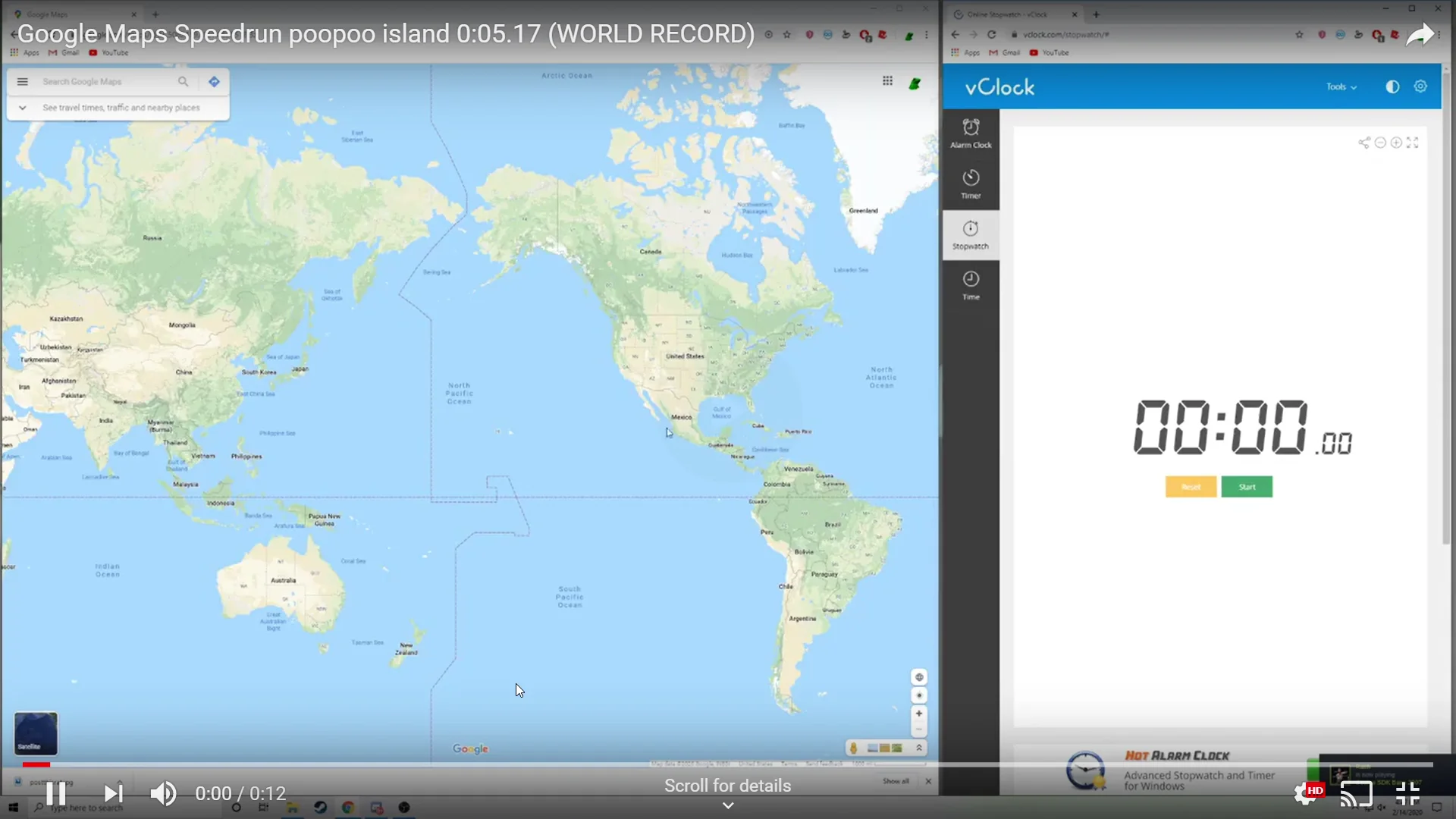The image size is (1456, 819).
Task: Skip to the next video
Action: pos(113,793)
